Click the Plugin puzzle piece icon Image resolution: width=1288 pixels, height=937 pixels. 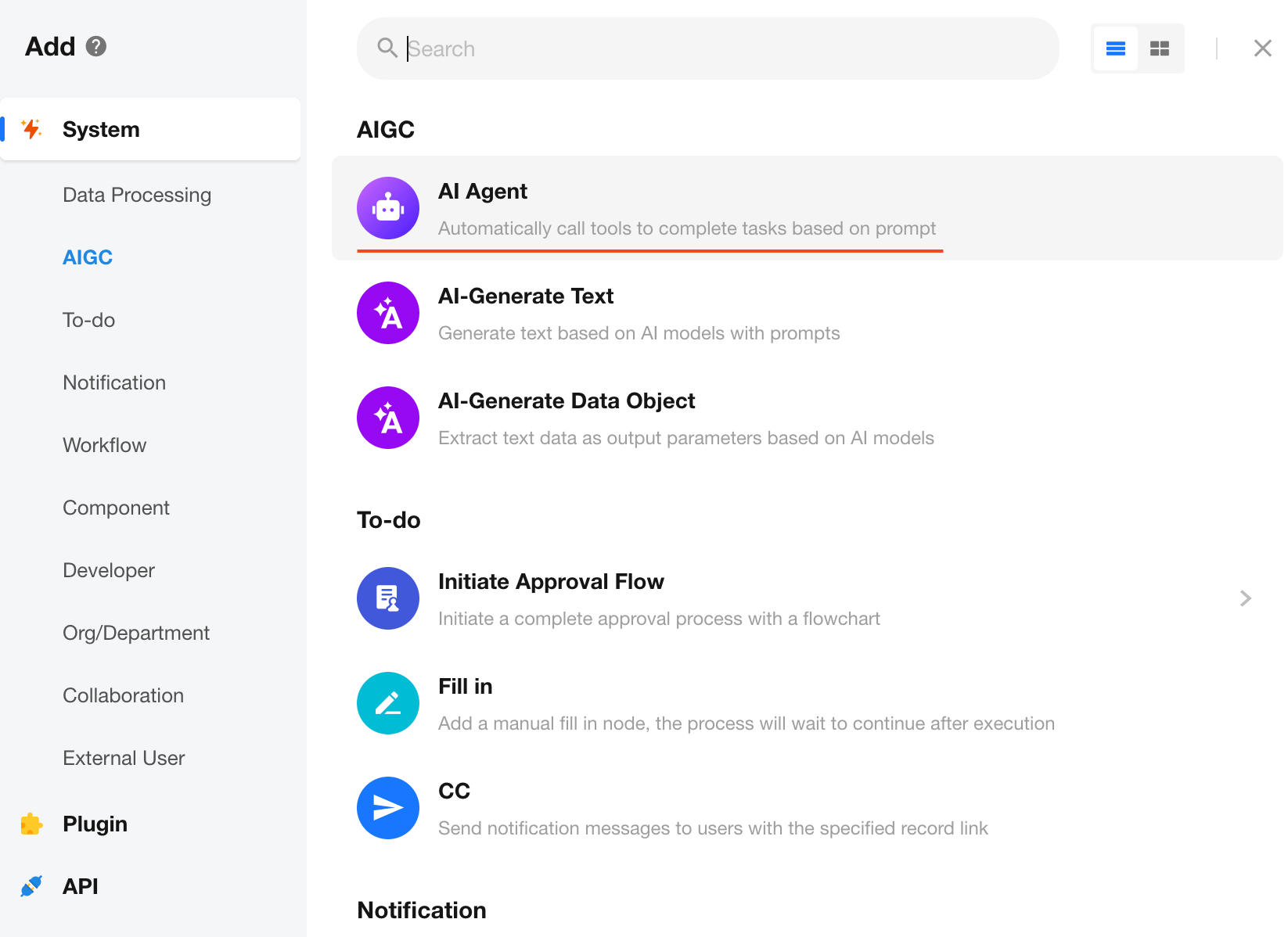click(x=31, y=824)
